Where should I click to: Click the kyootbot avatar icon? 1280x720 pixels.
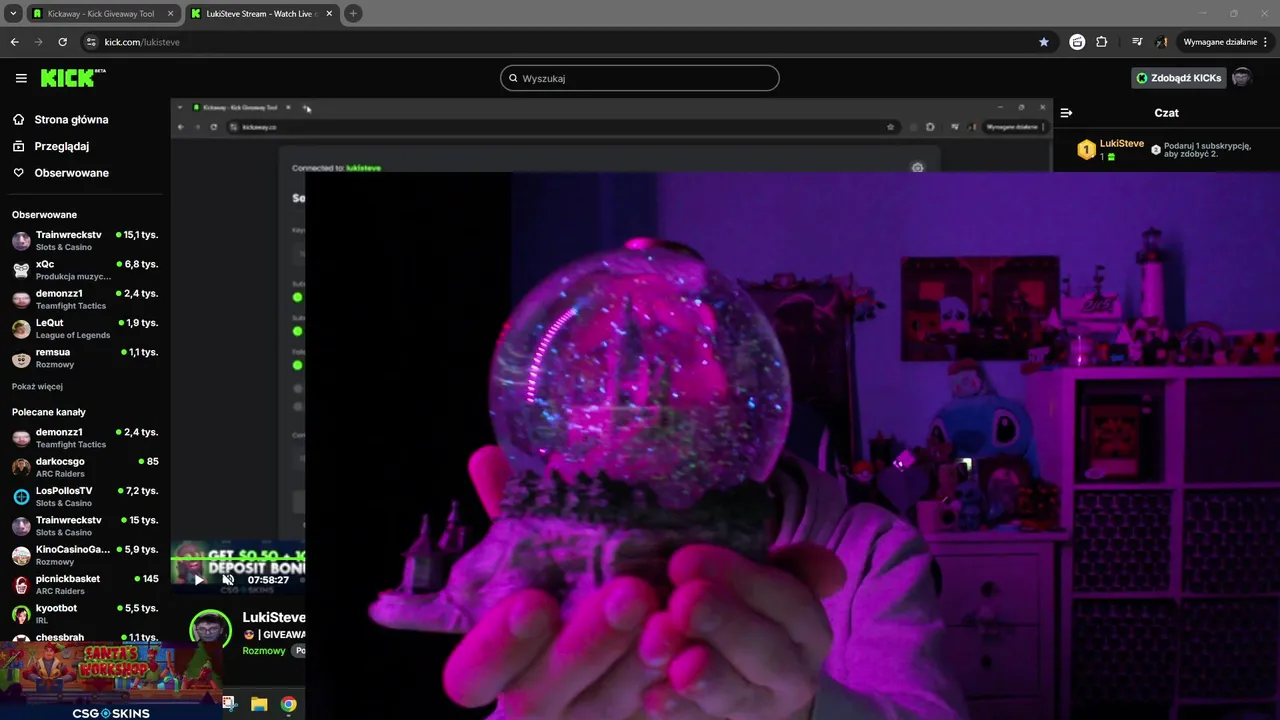tap(21, 614)
